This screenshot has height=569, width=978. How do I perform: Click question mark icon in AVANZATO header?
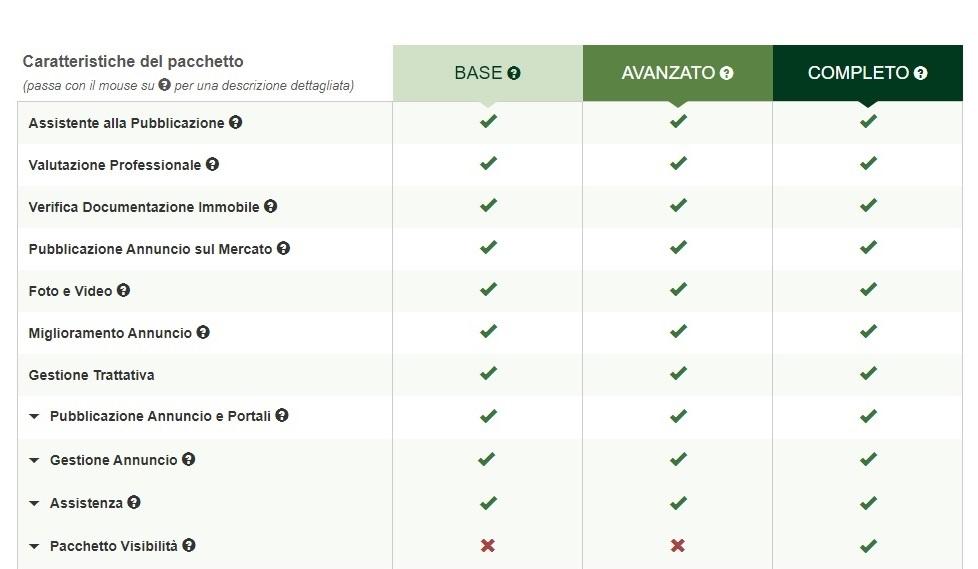pos(726,73)
